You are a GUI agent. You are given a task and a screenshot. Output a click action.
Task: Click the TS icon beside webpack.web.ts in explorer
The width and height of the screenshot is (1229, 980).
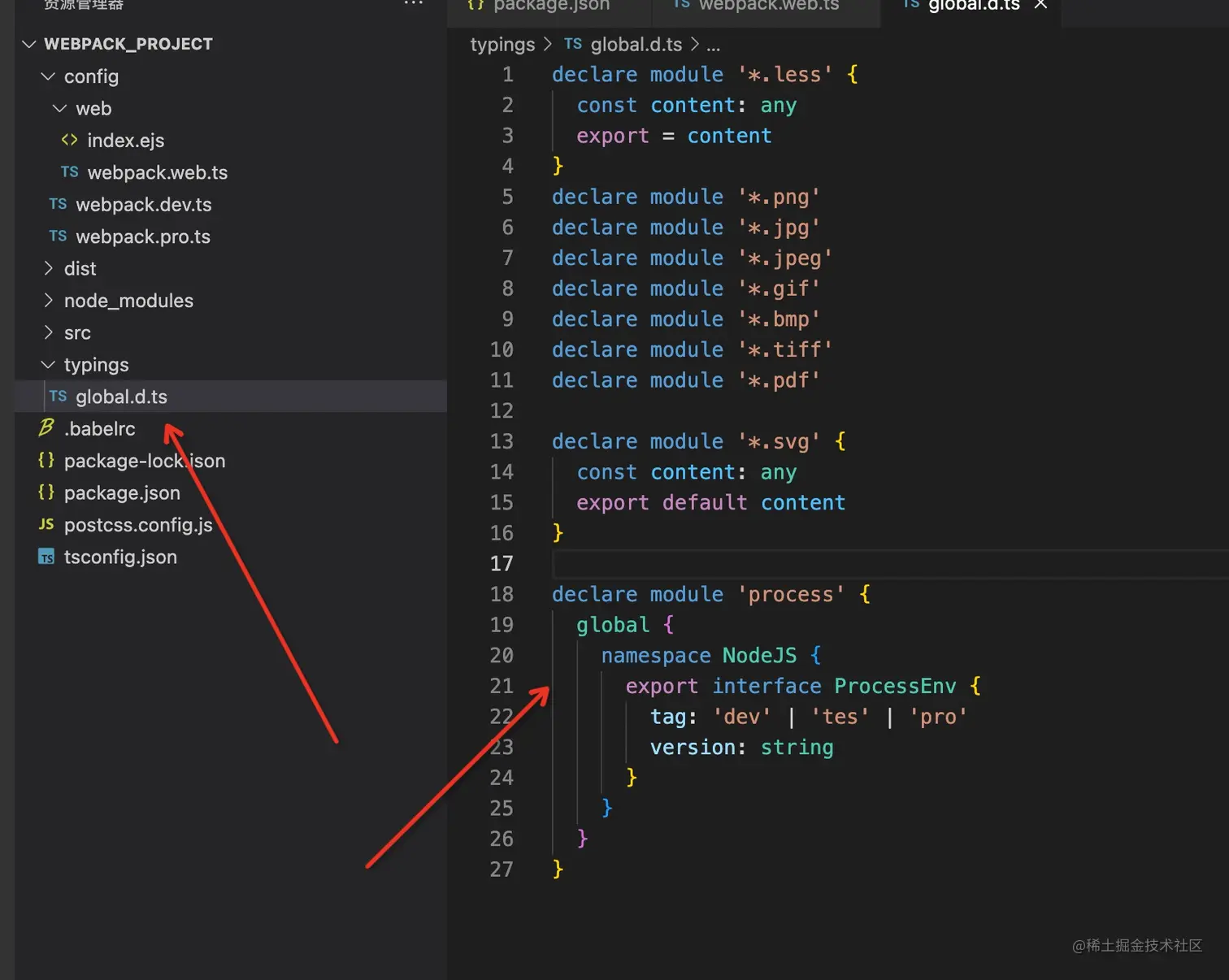point(70,172)
